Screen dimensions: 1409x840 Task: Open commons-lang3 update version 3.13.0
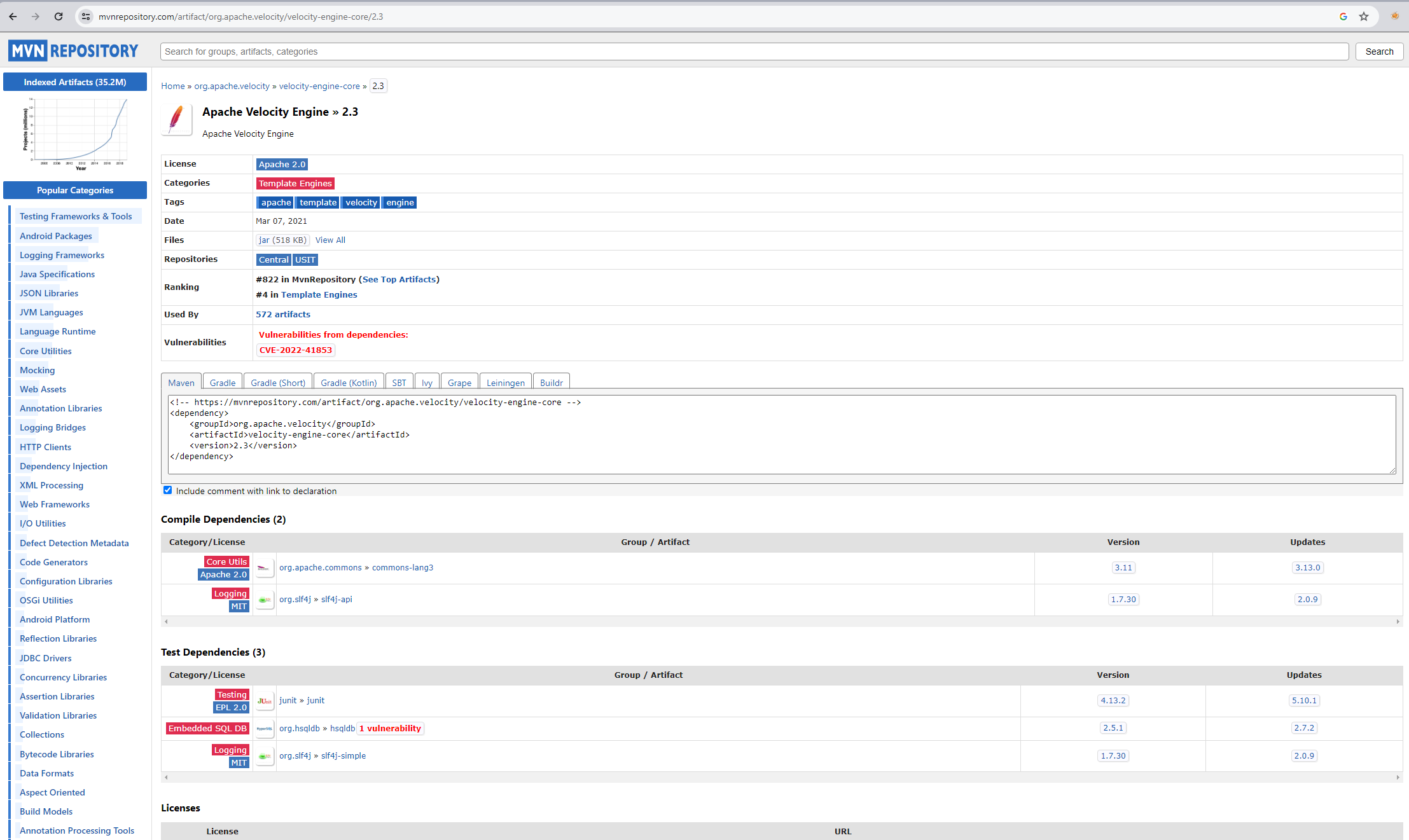(1308, 567)
